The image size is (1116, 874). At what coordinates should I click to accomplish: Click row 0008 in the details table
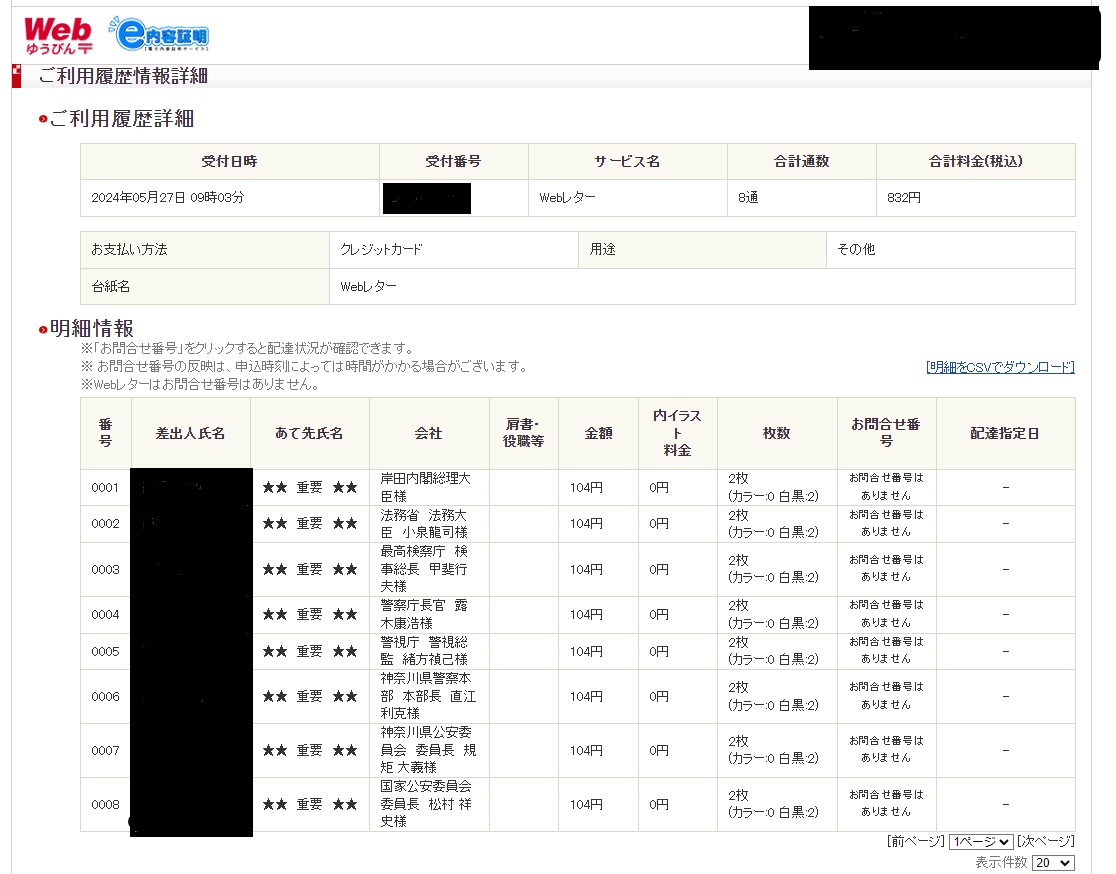[105, 805]
